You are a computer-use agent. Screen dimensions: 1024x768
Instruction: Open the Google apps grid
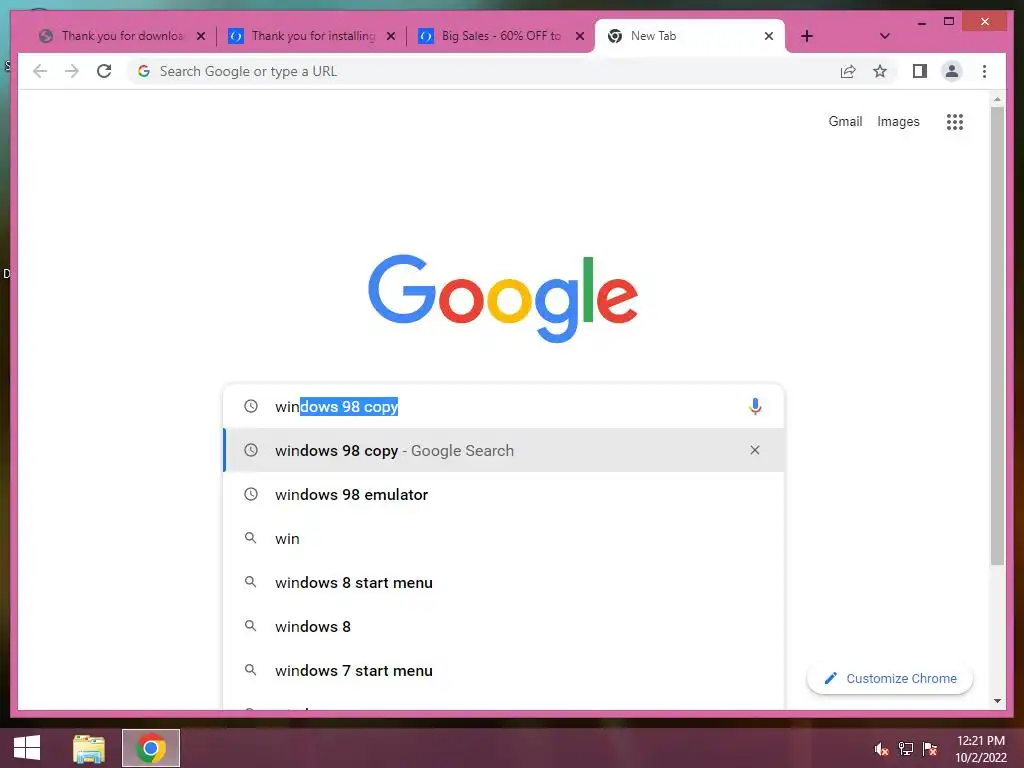point(955,121)
